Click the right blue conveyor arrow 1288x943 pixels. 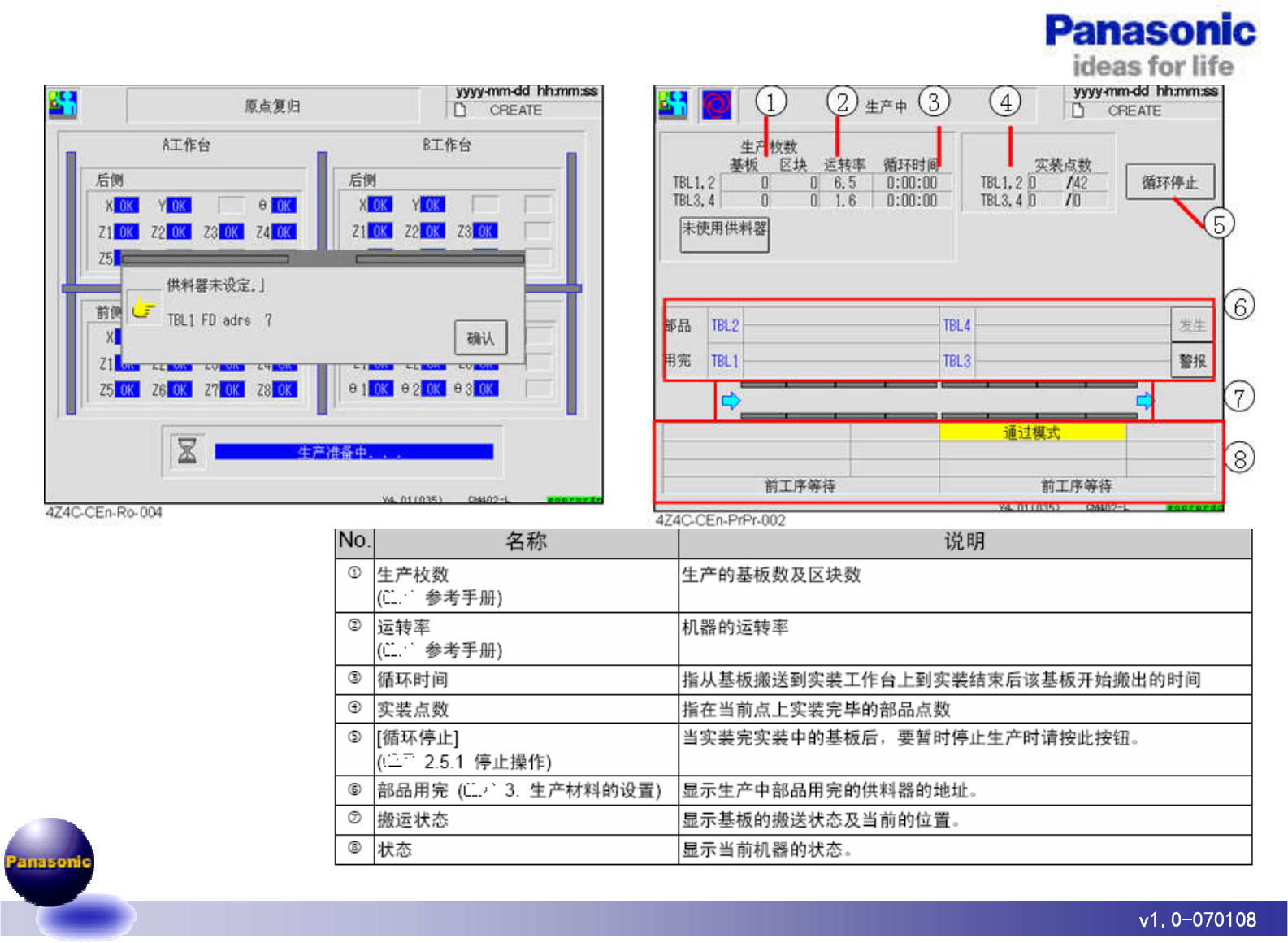point(1144,401)
